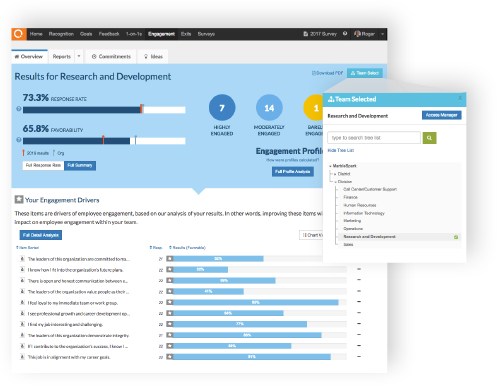Click the 73.3% response rate progress bar
The height and width of the screenshot is (386, 497).
pos(104,110)
